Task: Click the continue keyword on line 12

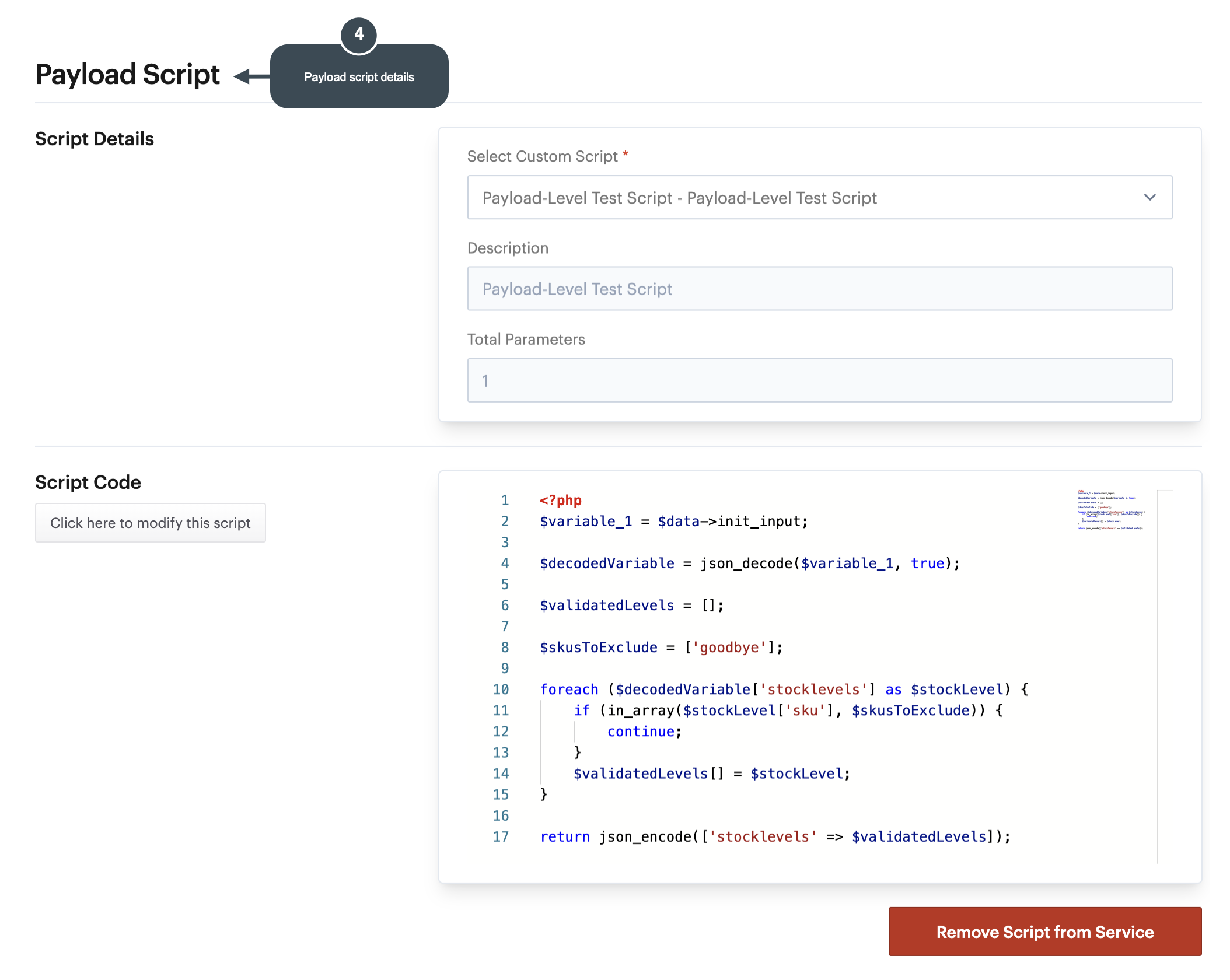Action: [641, 731]
